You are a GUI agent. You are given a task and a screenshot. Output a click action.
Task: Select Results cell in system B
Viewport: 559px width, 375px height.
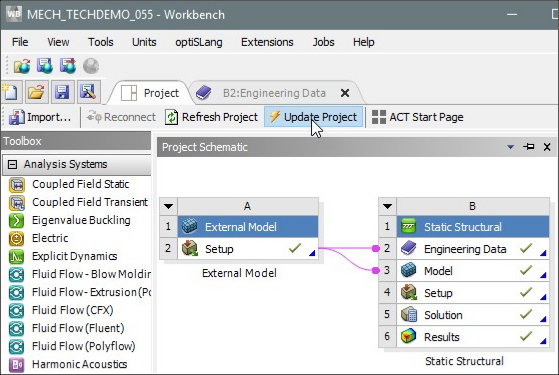pos(473,337)
